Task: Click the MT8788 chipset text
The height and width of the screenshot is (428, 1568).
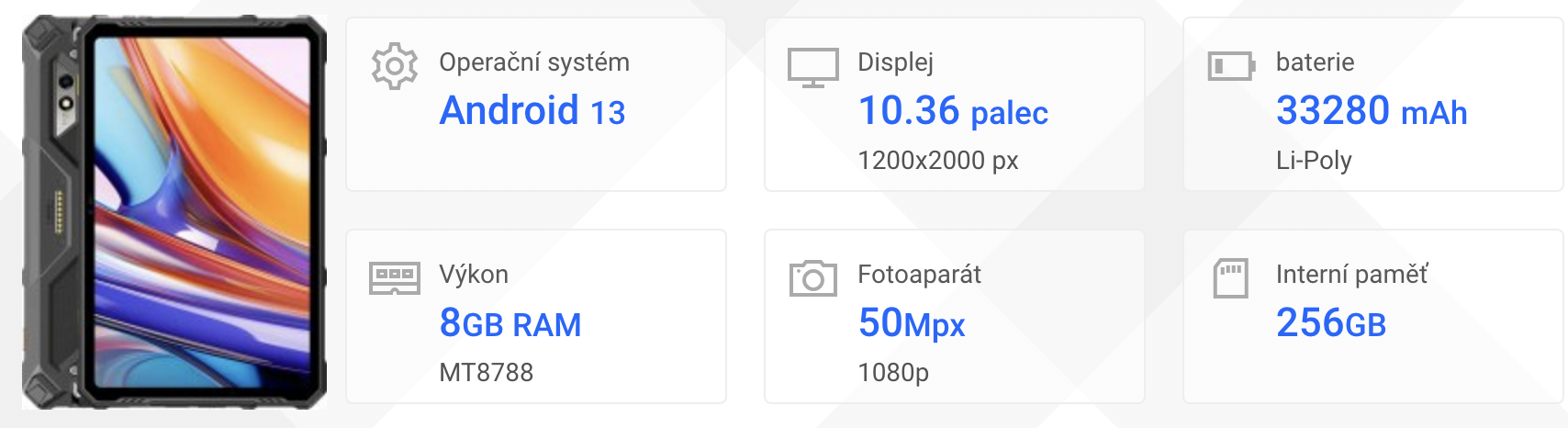Action: (x=487, y=373)
